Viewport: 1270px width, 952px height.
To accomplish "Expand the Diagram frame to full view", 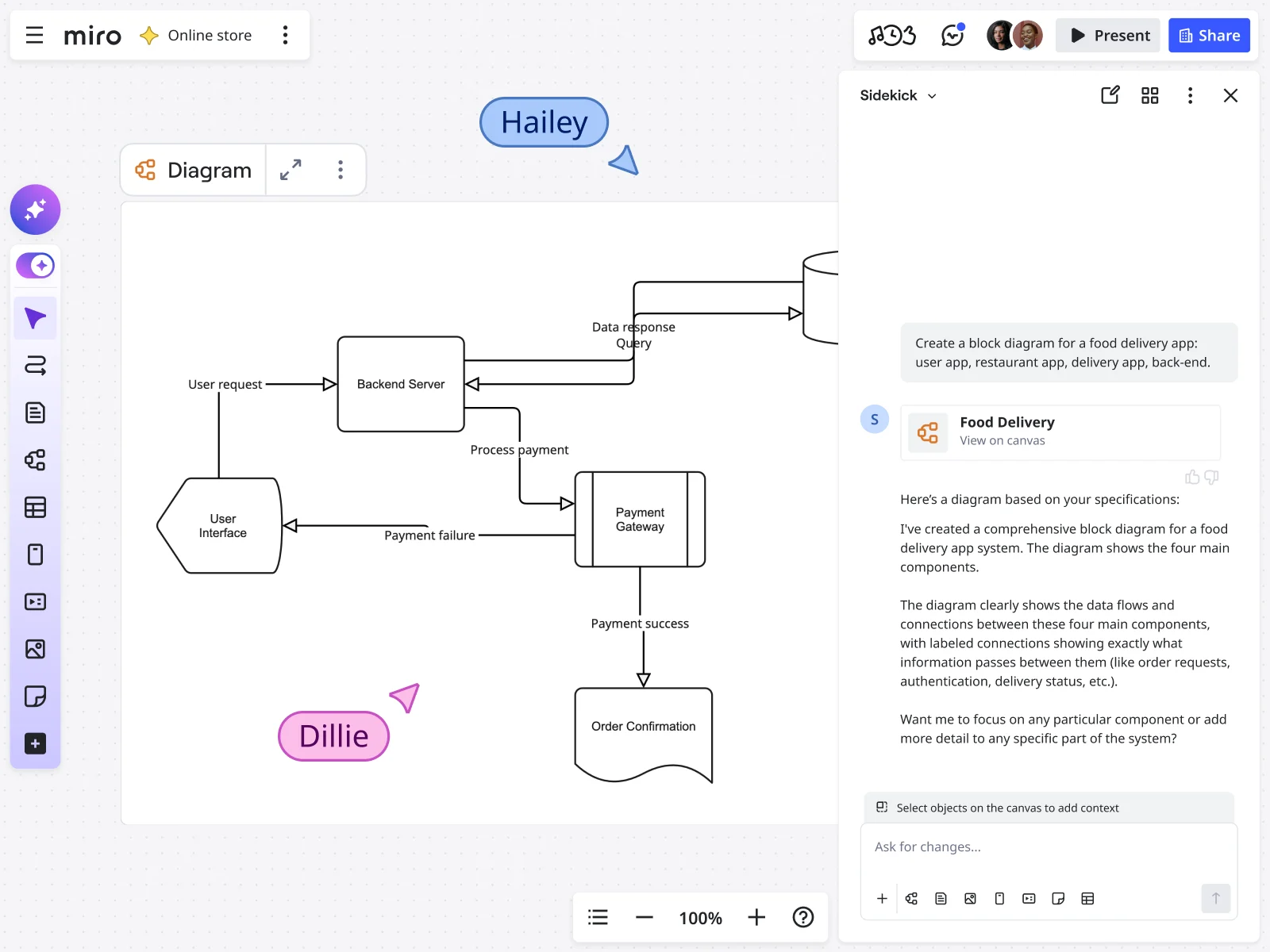I will [x=291, y=169].
